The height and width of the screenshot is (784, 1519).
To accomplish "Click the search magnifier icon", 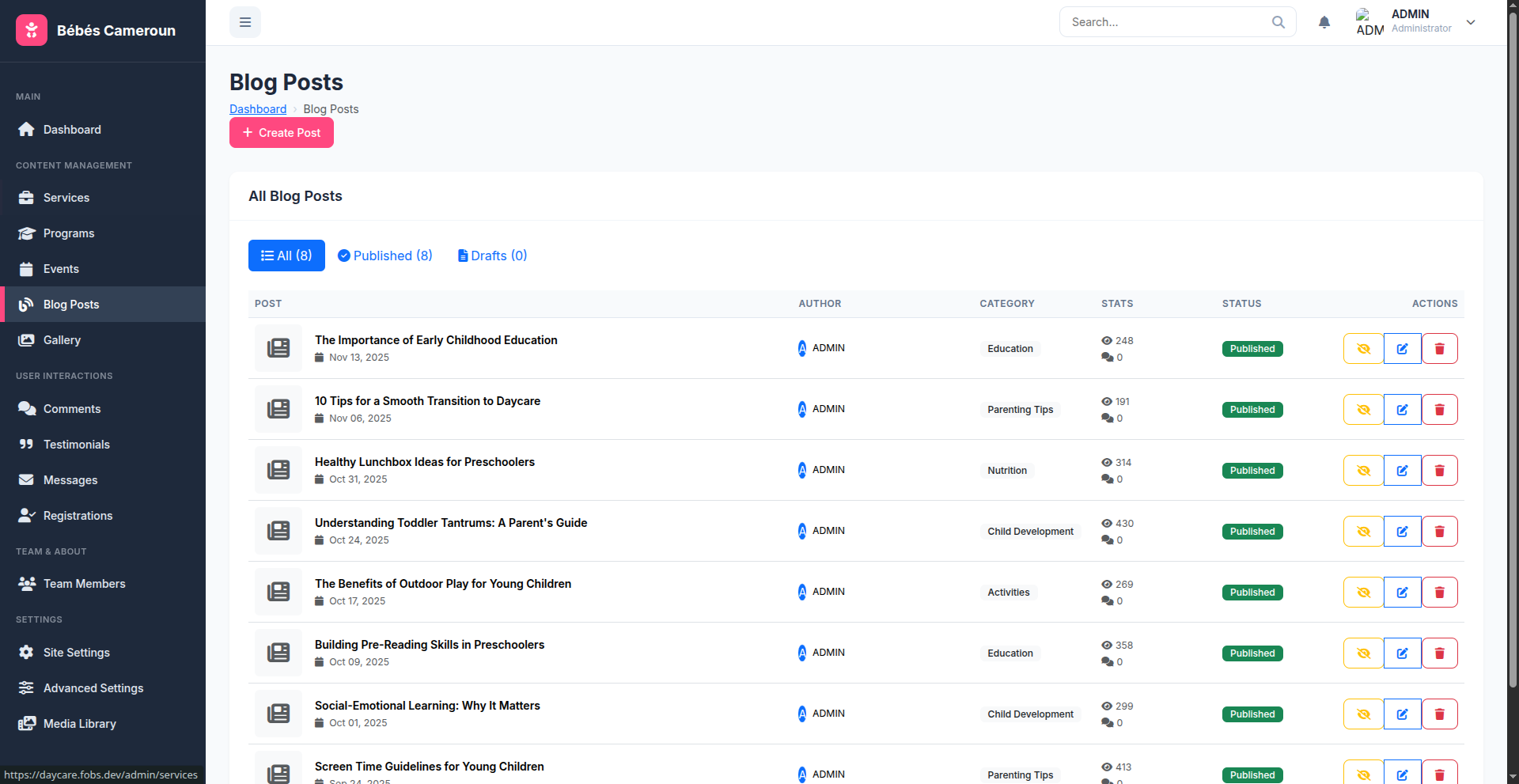I will [1278, 22].
